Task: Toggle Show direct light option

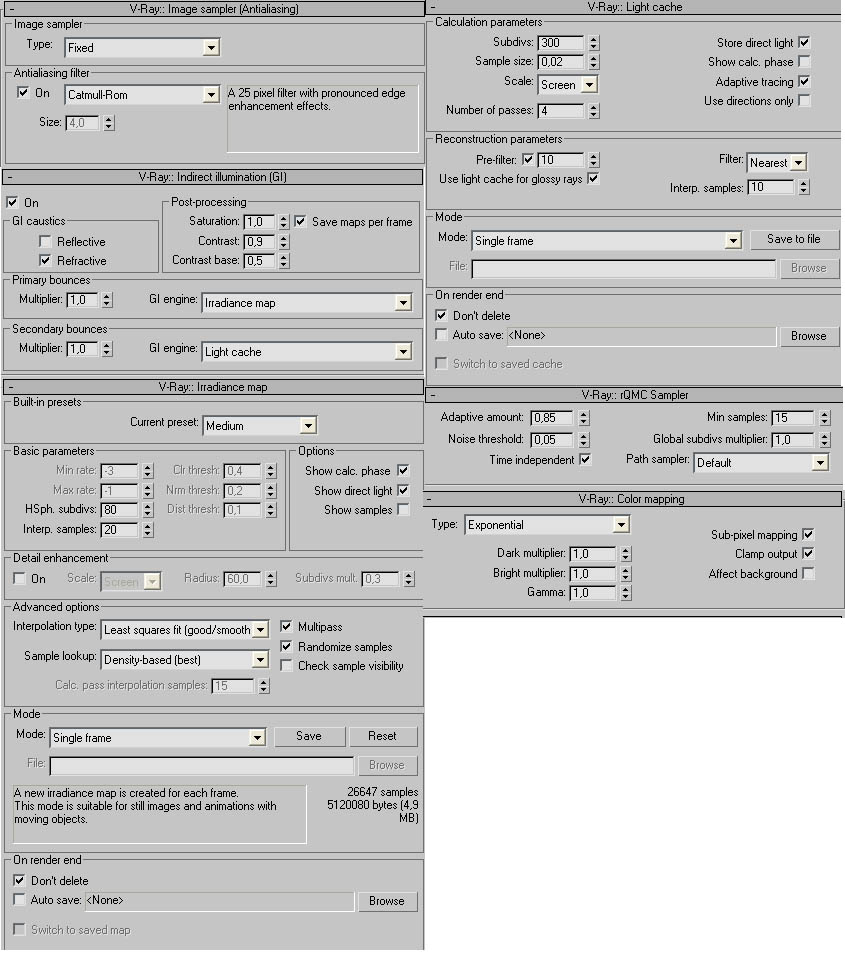Action: (x=403, y=490)
